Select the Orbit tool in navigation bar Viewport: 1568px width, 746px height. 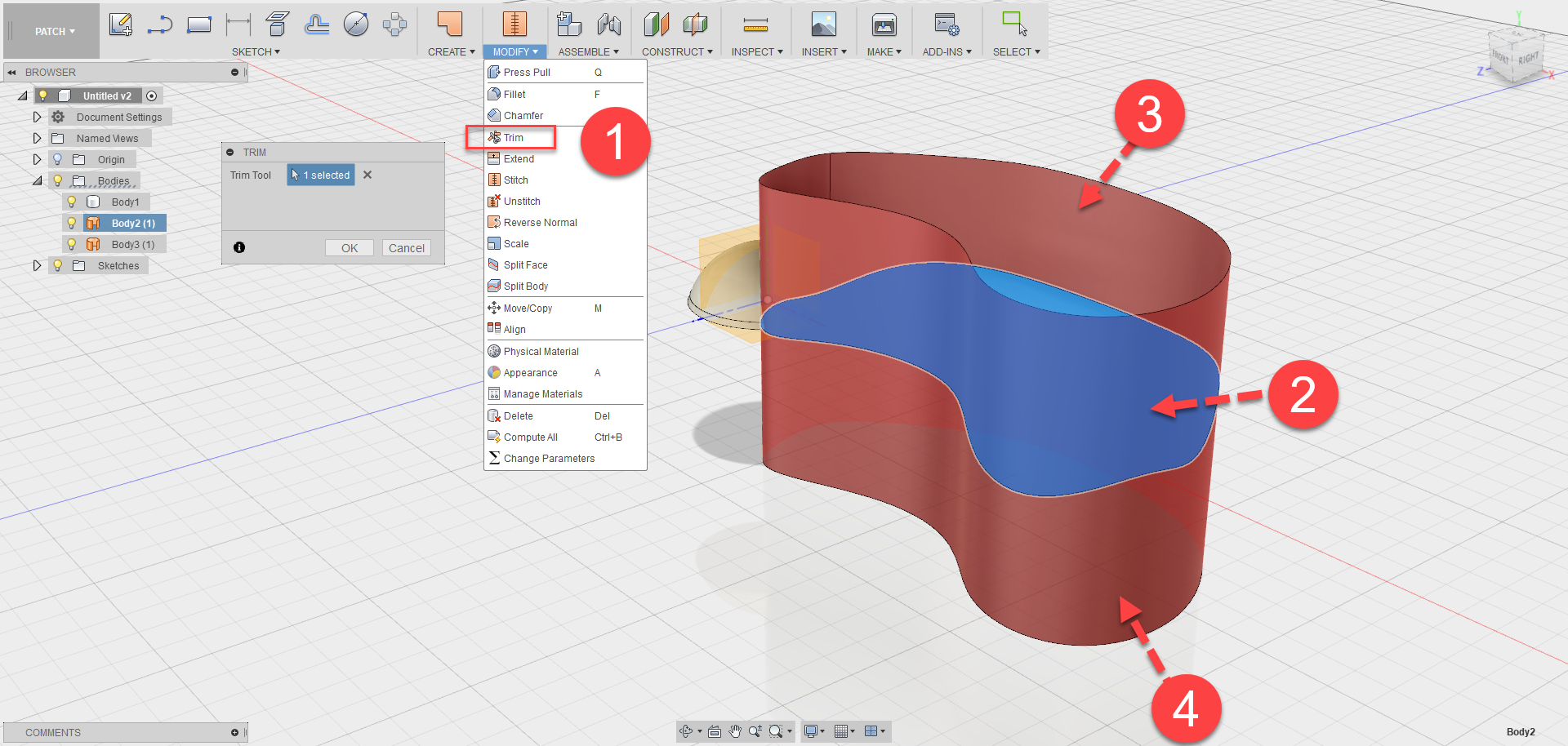coord(687,731)
